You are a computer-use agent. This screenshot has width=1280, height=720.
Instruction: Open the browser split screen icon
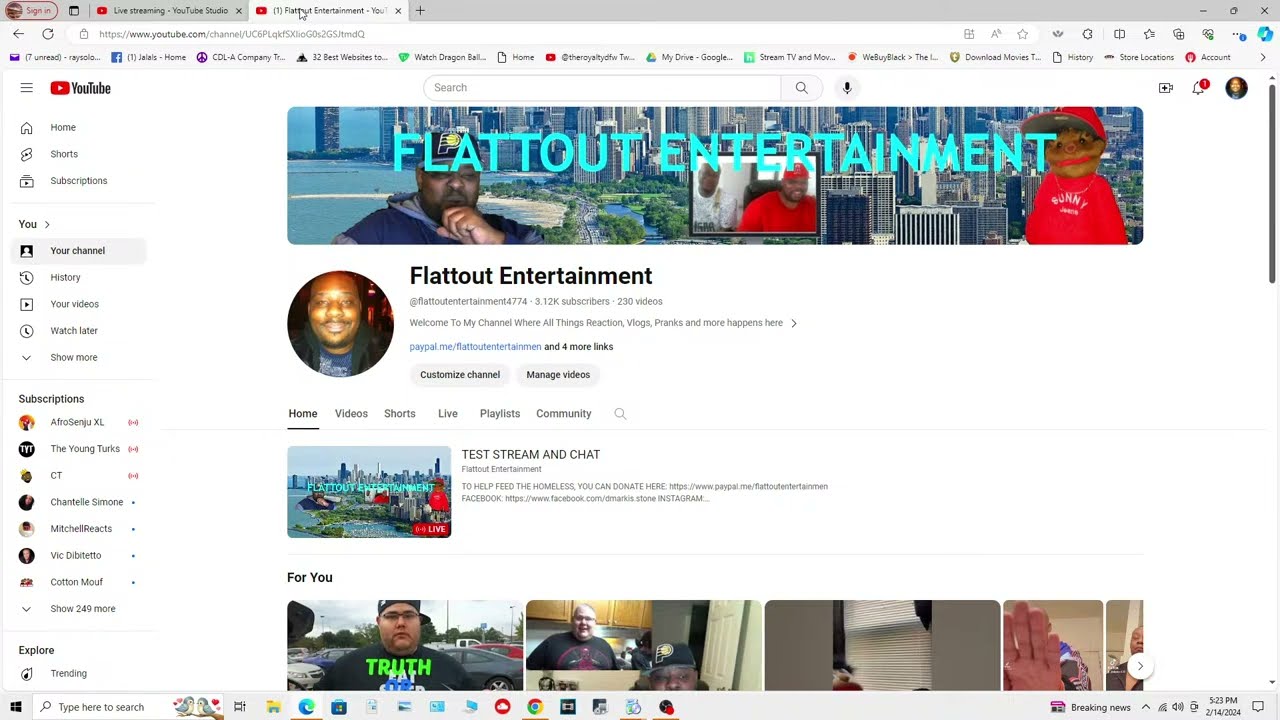[1119, 34]
